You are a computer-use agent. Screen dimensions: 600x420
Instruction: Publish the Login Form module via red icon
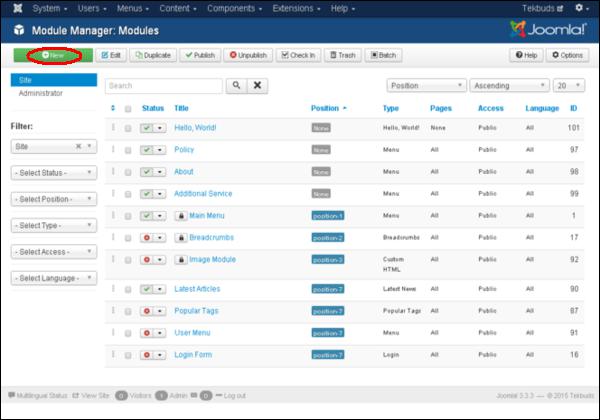tap(147, 355)
